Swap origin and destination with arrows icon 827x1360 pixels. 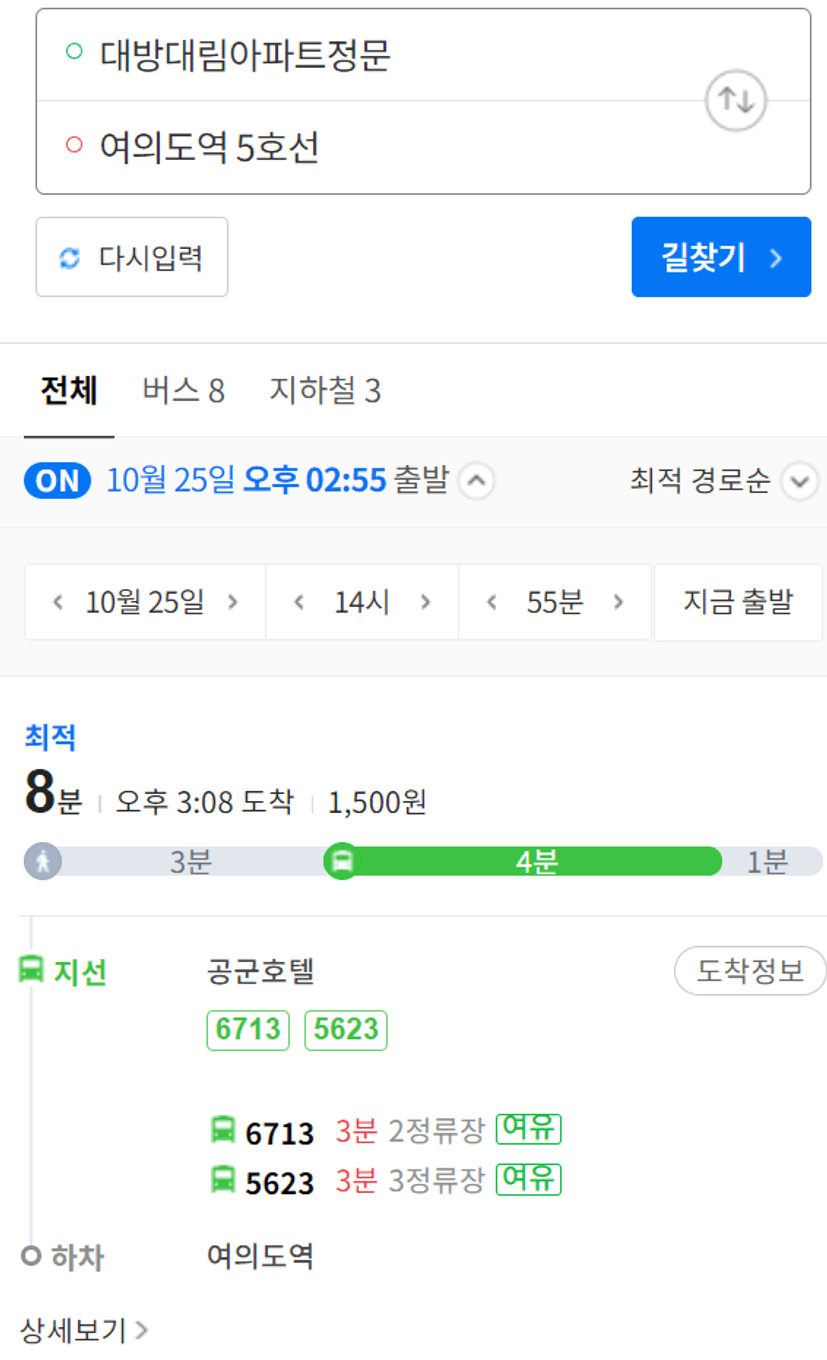736,101
